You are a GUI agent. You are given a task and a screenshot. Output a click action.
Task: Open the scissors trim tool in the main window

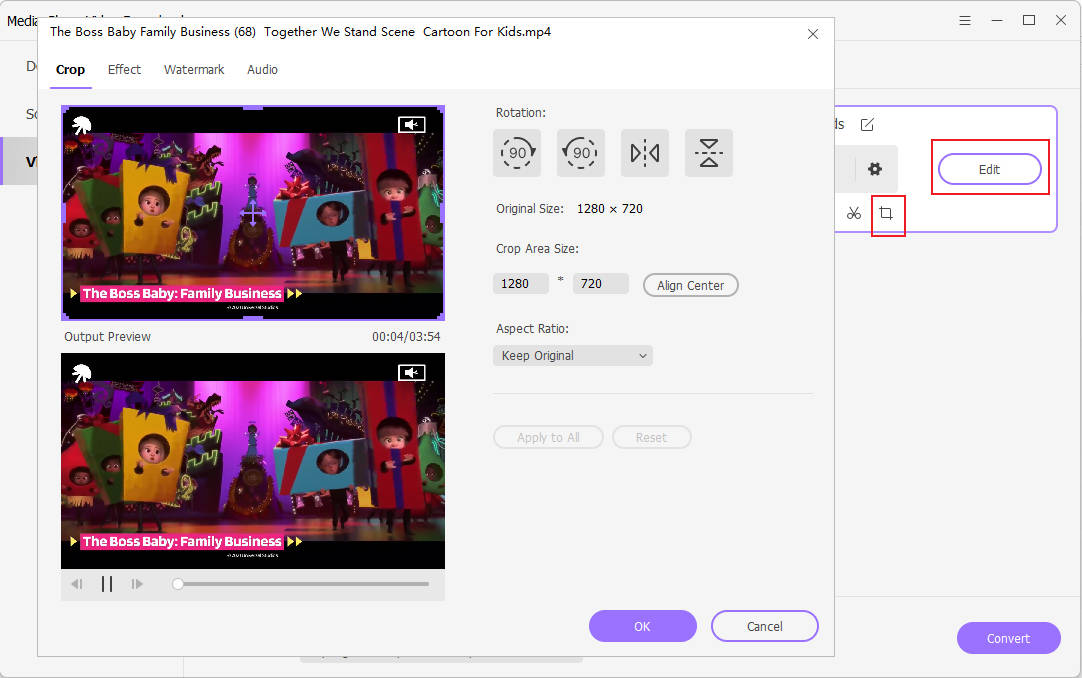pyautogui.click(x=854, y=214)
